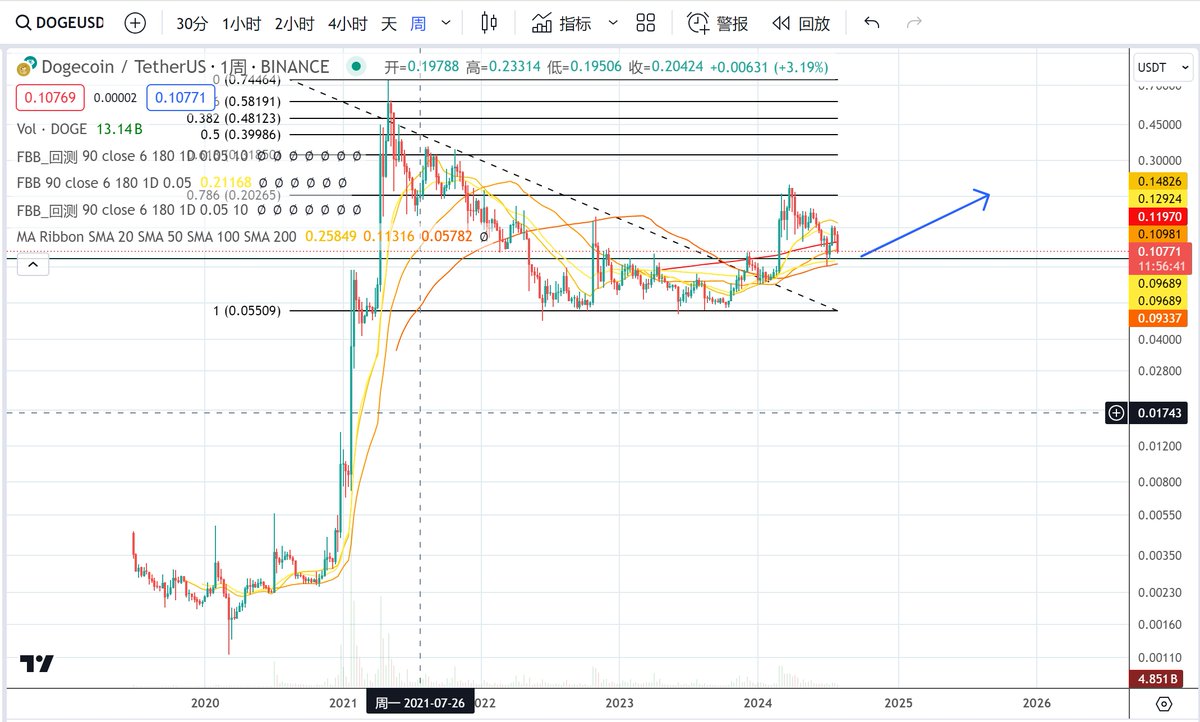Click the 0.09337 orange price tag
Image resolution: width=1200 pixels, height=722 pixels.
tap(1158, 318)
